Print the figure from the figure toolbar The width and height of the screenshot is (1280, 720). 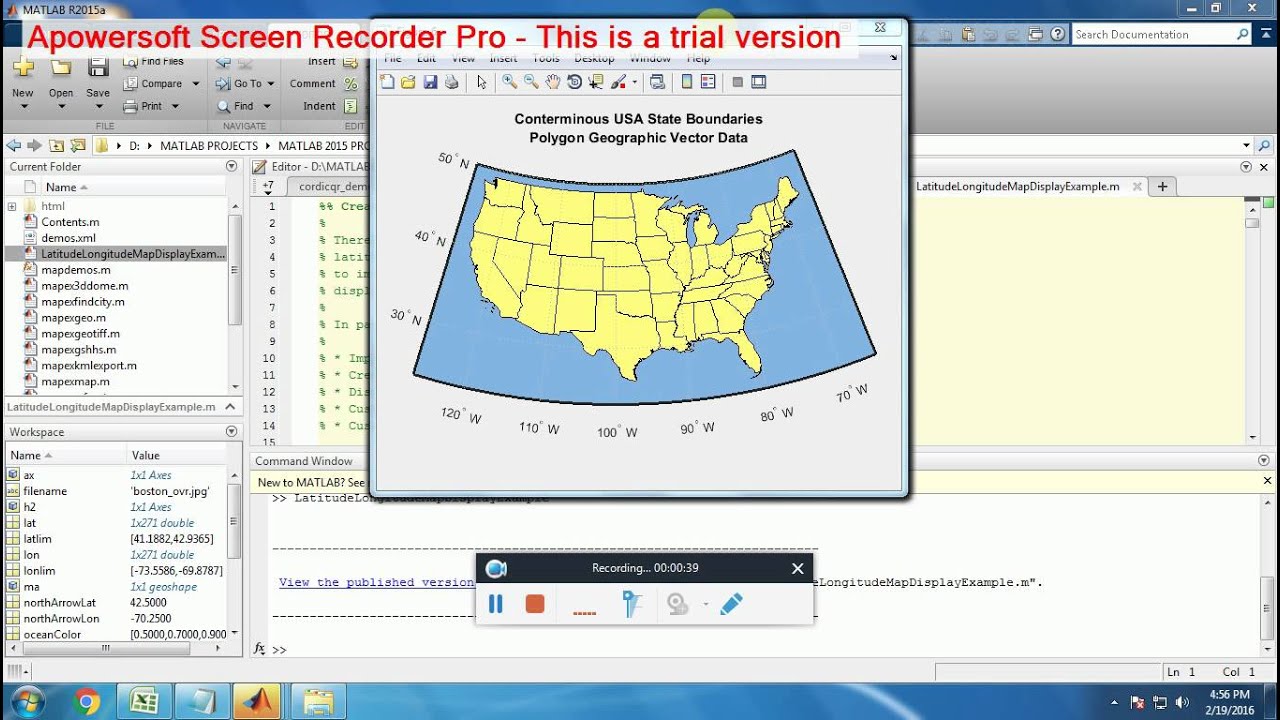[452, 82]
